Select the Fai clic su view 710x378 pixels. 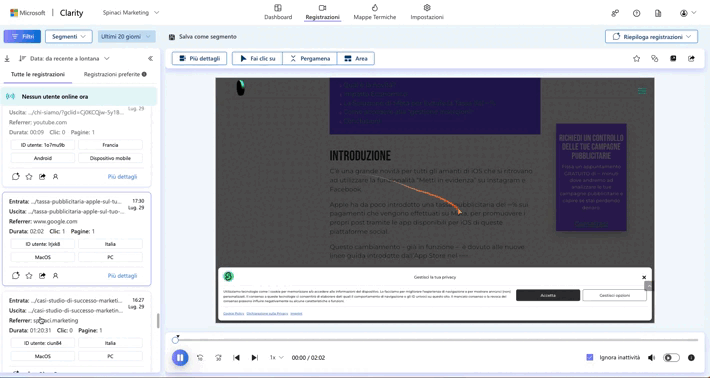[x=257, y=58]
